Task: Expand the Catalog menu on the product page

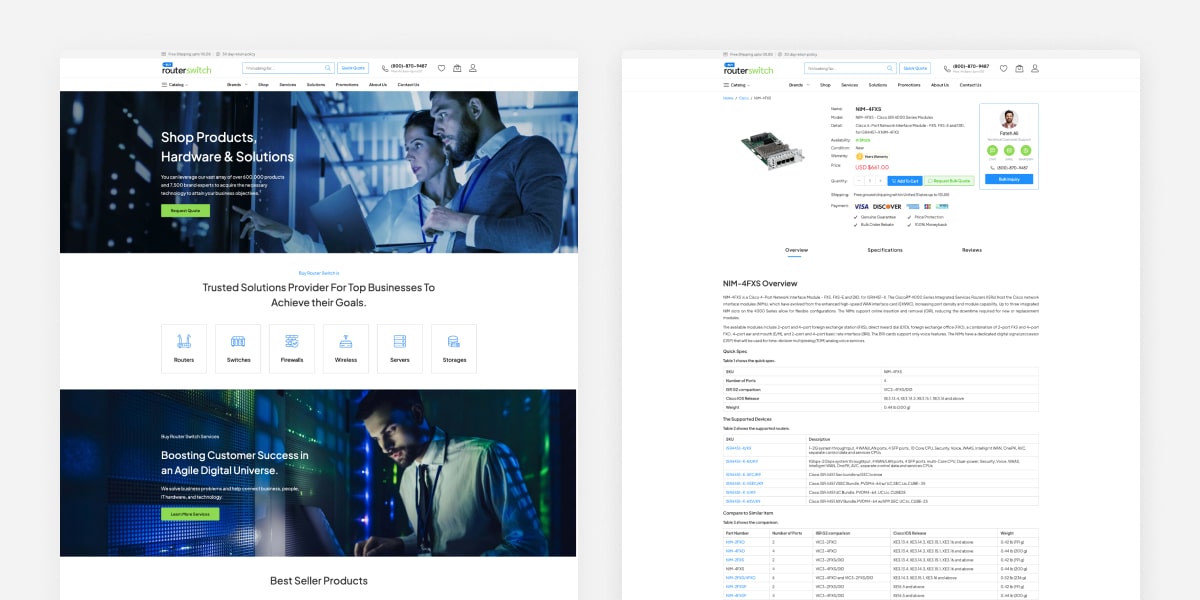Action: (x=736, y=85)
